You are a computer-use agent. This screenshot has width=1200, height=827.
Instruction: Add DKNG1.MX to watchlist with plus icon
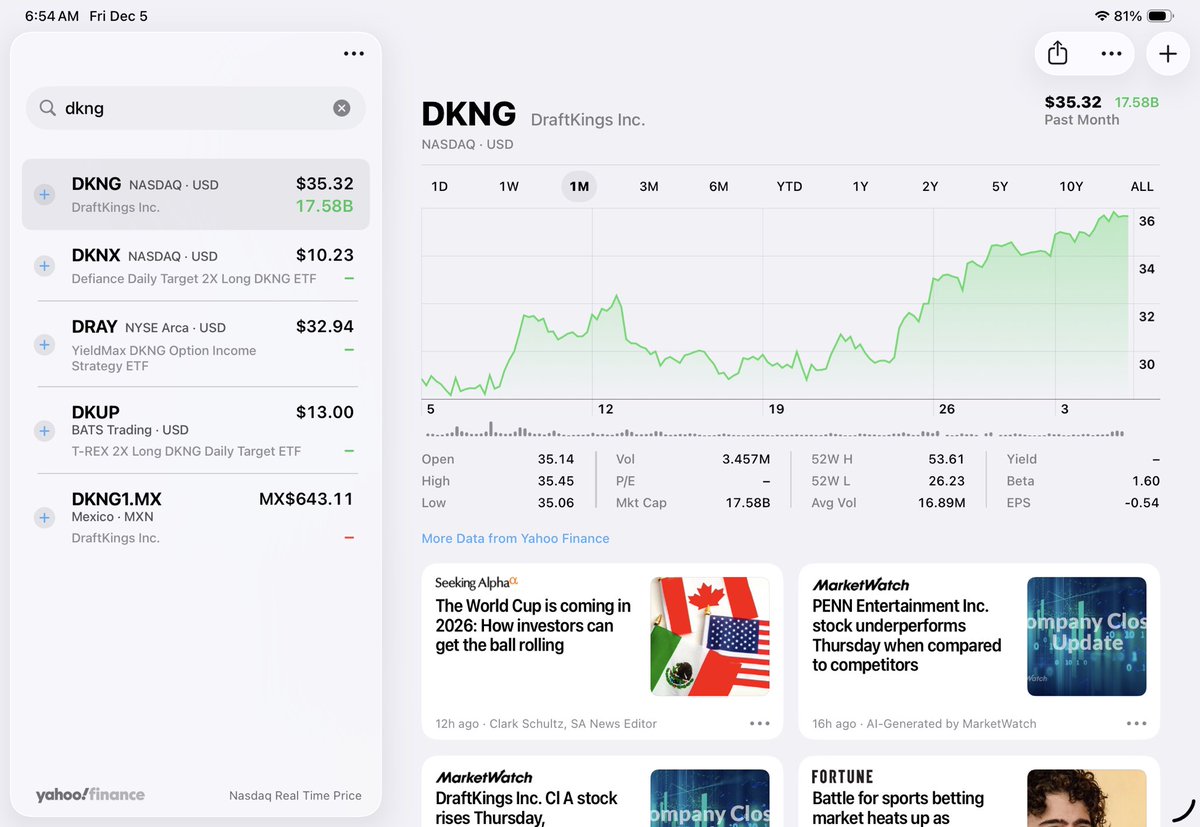44,518
